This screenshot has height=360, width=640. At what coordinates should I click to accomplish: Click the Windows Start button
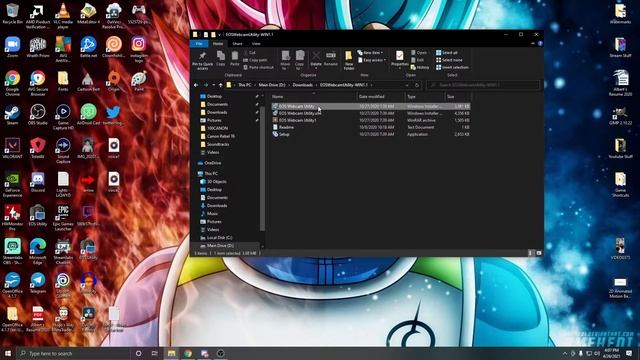7,353
